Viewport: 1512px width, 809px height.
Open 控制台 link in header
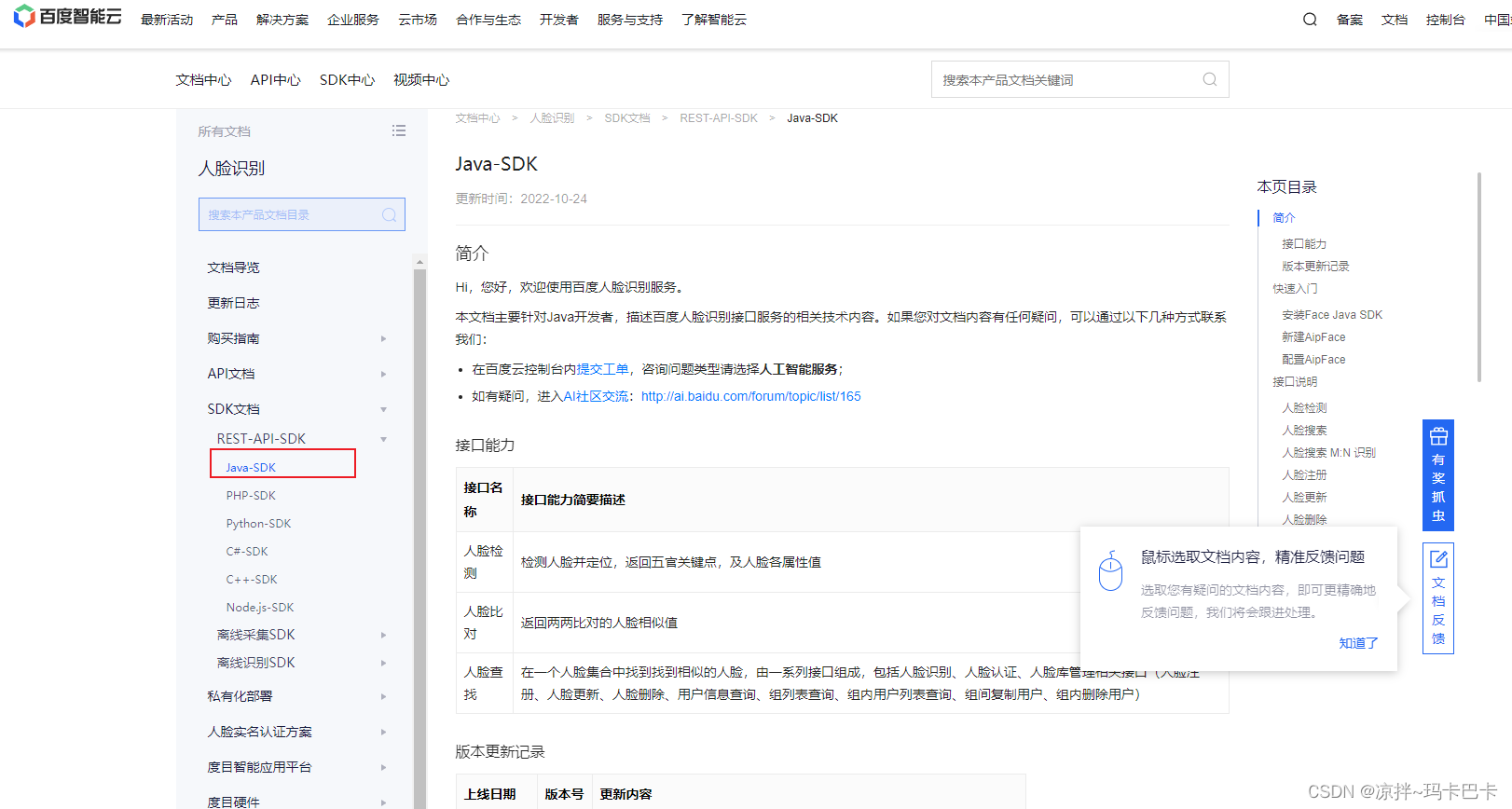click(1446, 20)
